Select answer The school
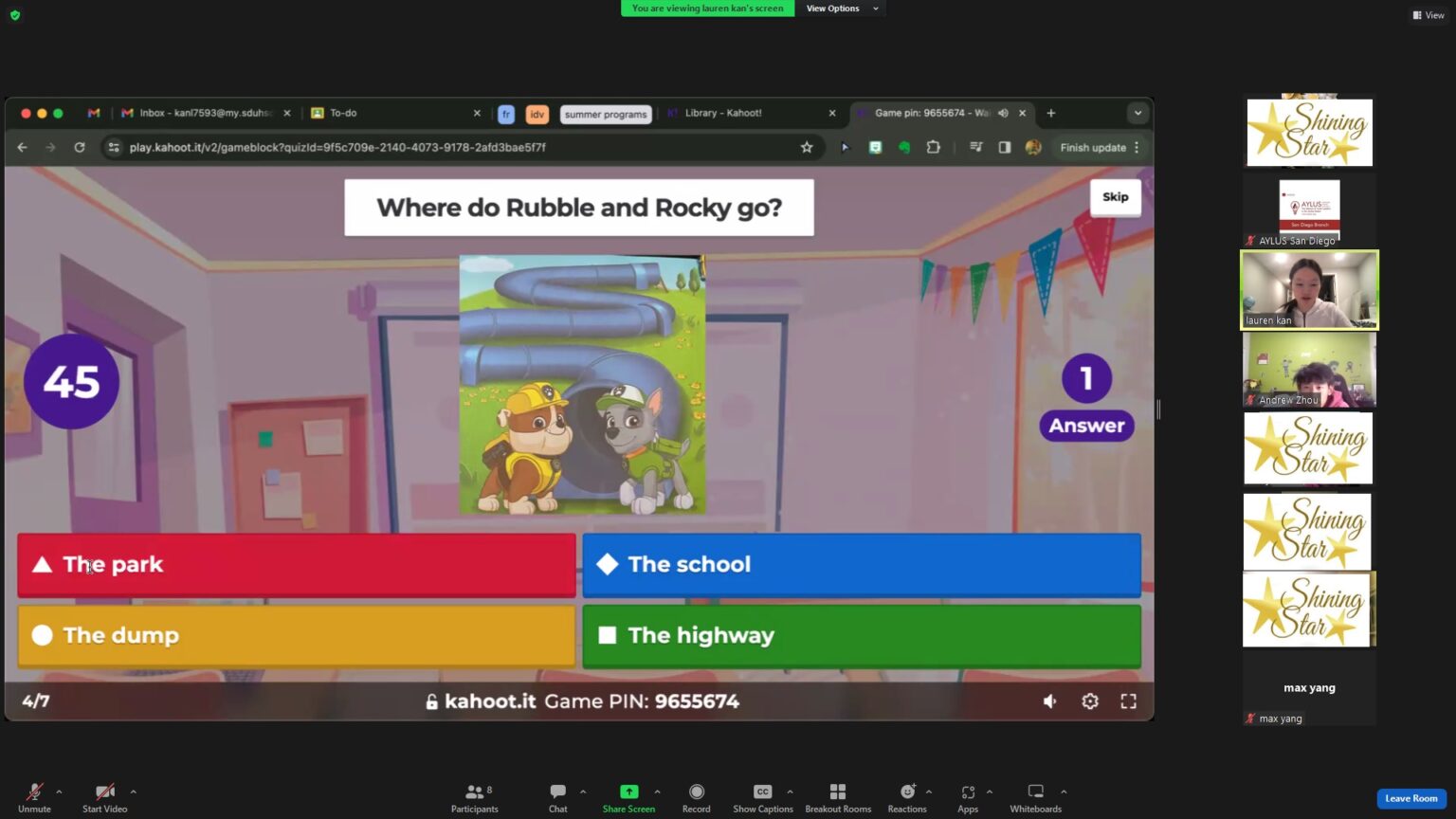 [x=862, y=565]
